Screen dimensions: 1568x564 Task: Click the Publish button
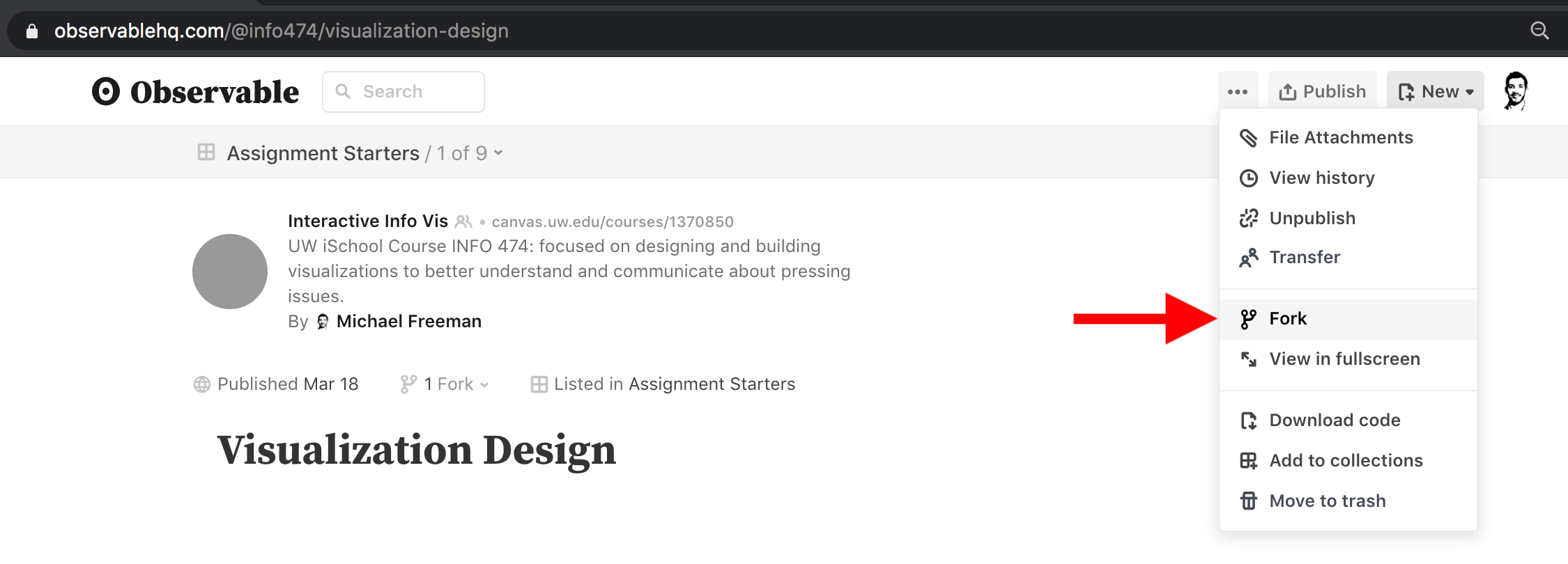(1323, 92)
